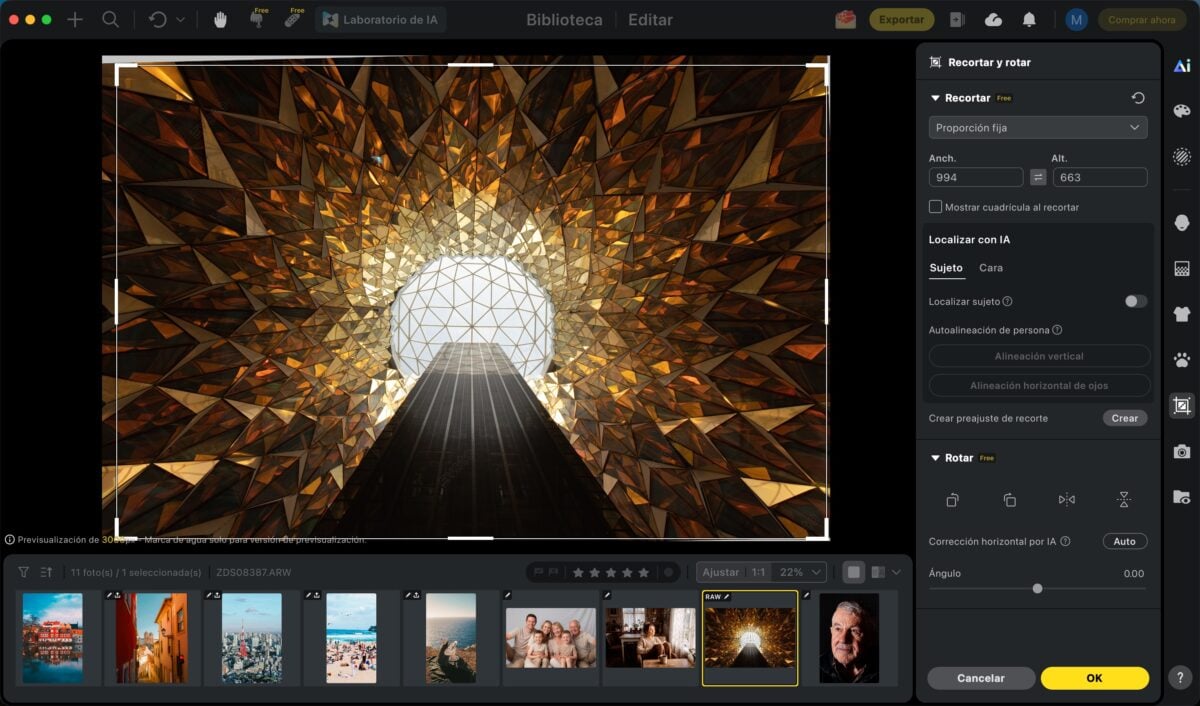Open the portrait head sidebar panel

[1182, 223]
